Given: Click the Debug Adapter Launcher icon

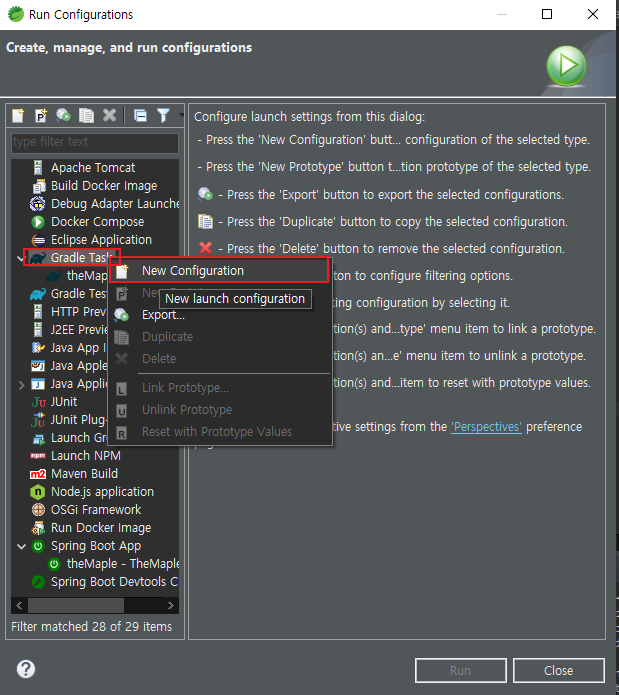Looking at the screenshot, I should (38, 204).
